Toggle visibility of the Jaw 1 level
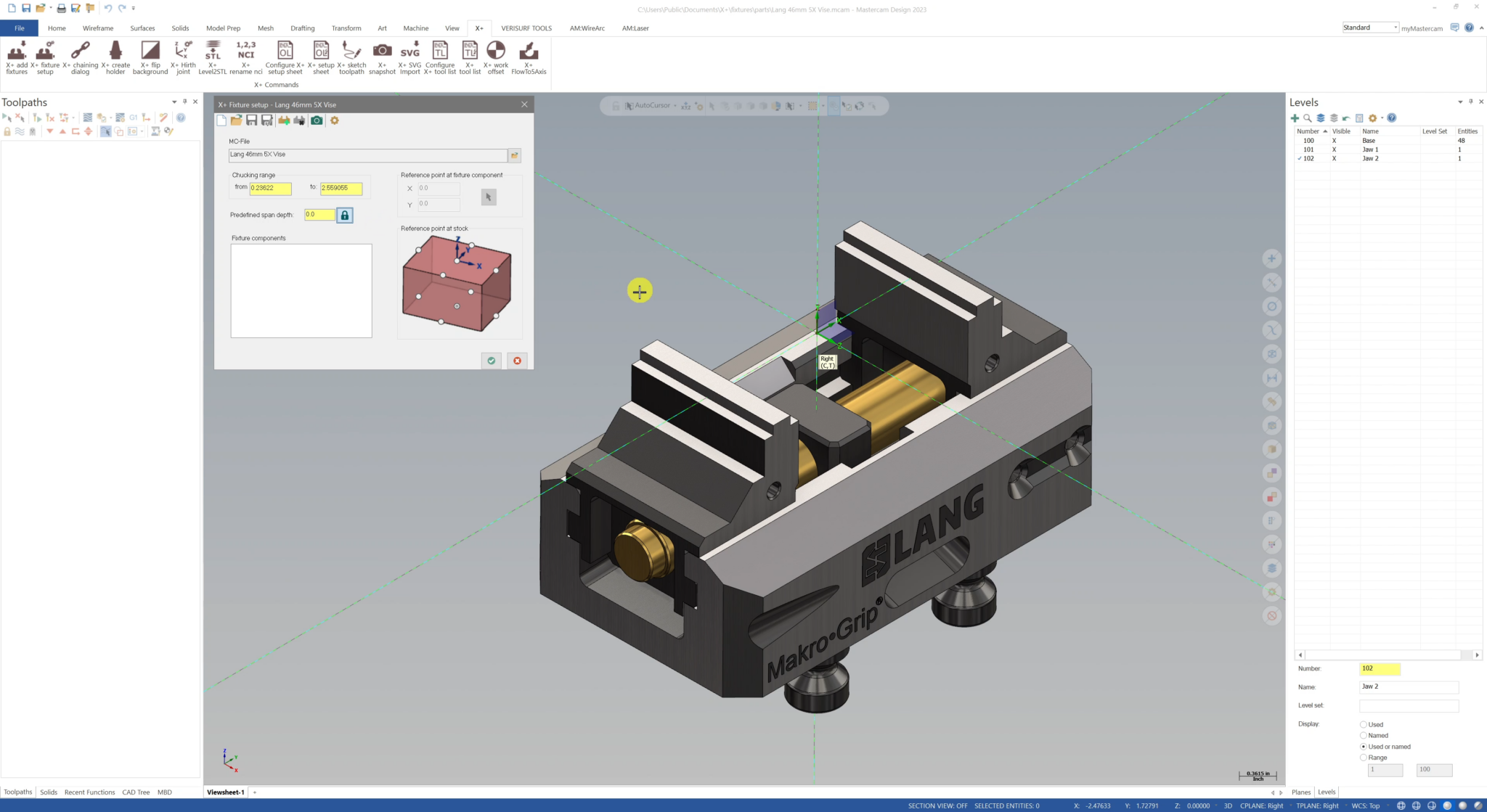 (x=1335, y=149)
